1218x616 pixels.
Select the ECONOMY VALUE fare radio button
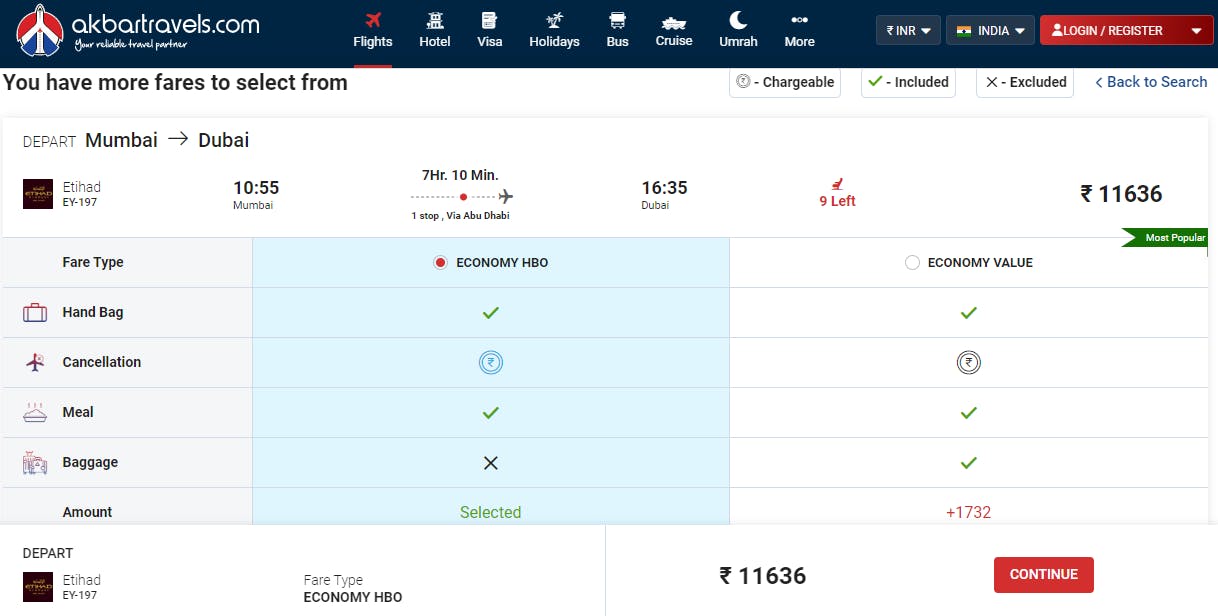pyautogui.click(x=912, y=263)
